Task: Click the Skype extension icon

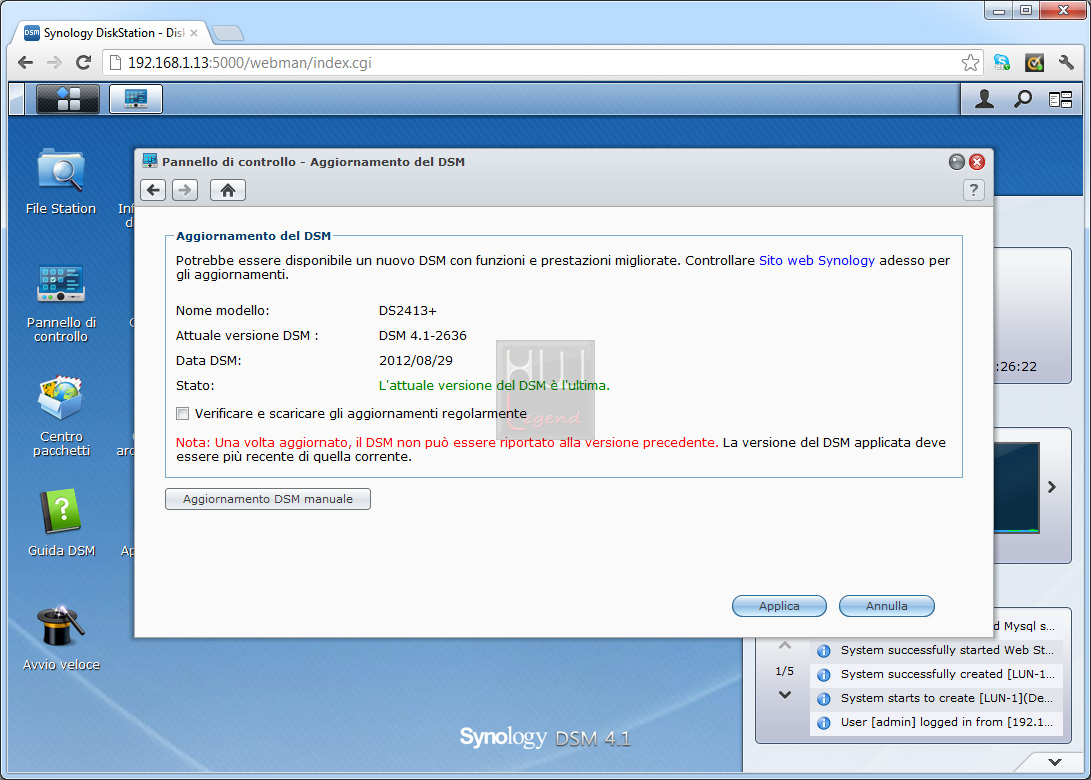Action: (1002, 63)
